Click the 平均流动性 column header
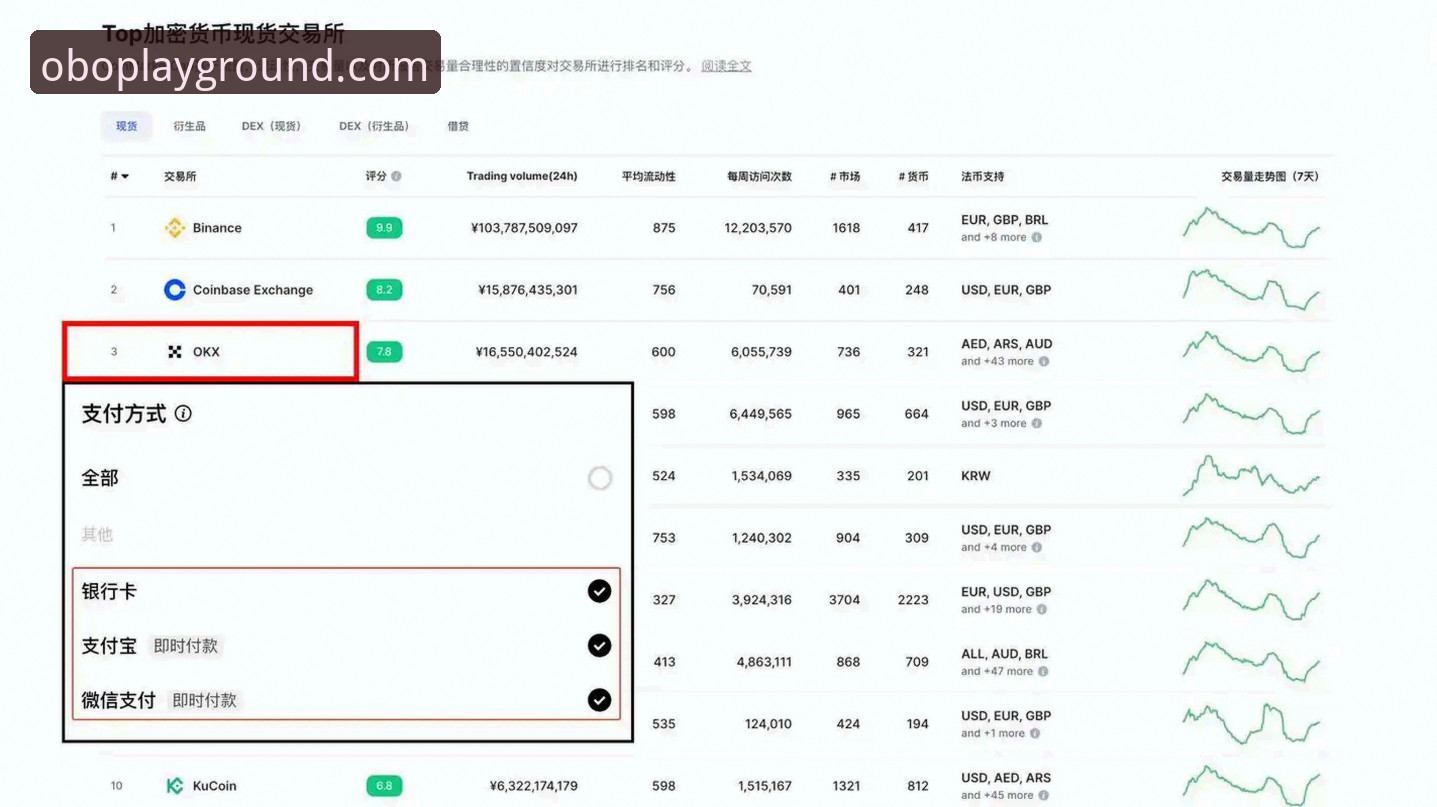This screenshot has height=807, width=1437. coord(648,176)
